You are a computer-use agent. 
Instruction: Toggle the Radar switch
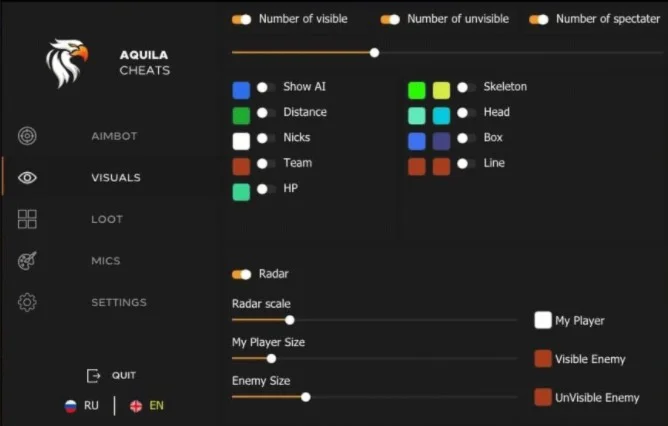point(241,274)
